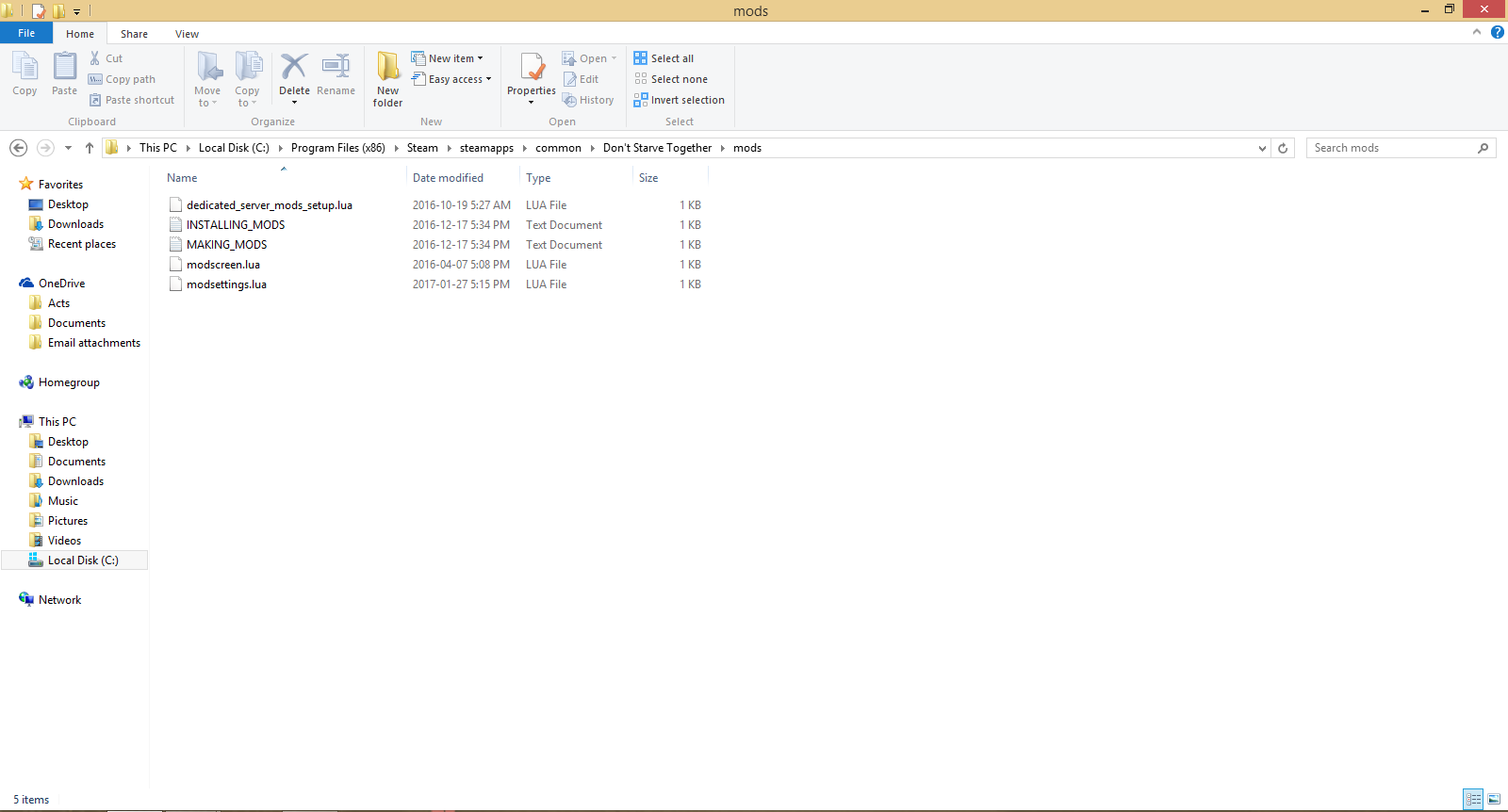This screenshot has width=1508, height=812.
Task: Click the Invert selection icon
Action: (641, 100)
